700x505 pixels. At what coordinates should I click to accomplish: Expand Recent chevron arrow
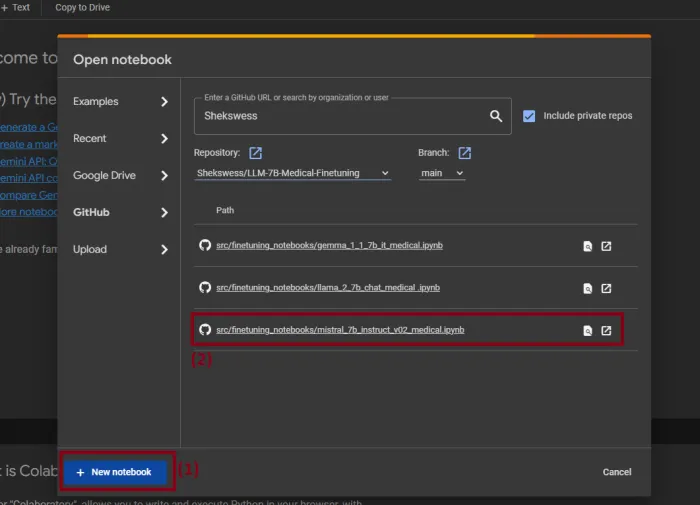[x=164, y=139]
